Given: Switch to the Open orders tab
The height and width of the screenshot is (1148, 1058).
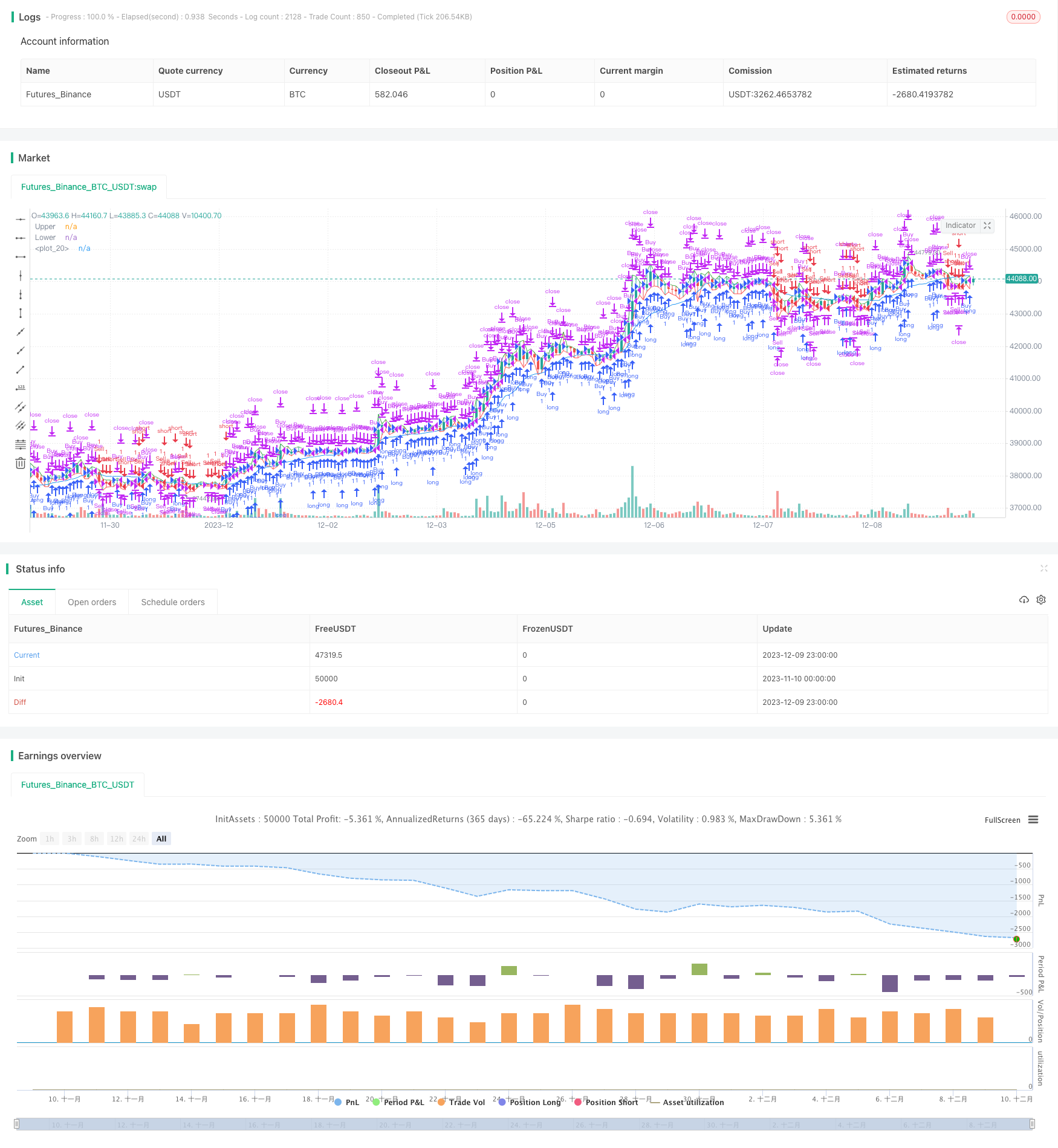Looking at the screenshot, I should 92,602.
